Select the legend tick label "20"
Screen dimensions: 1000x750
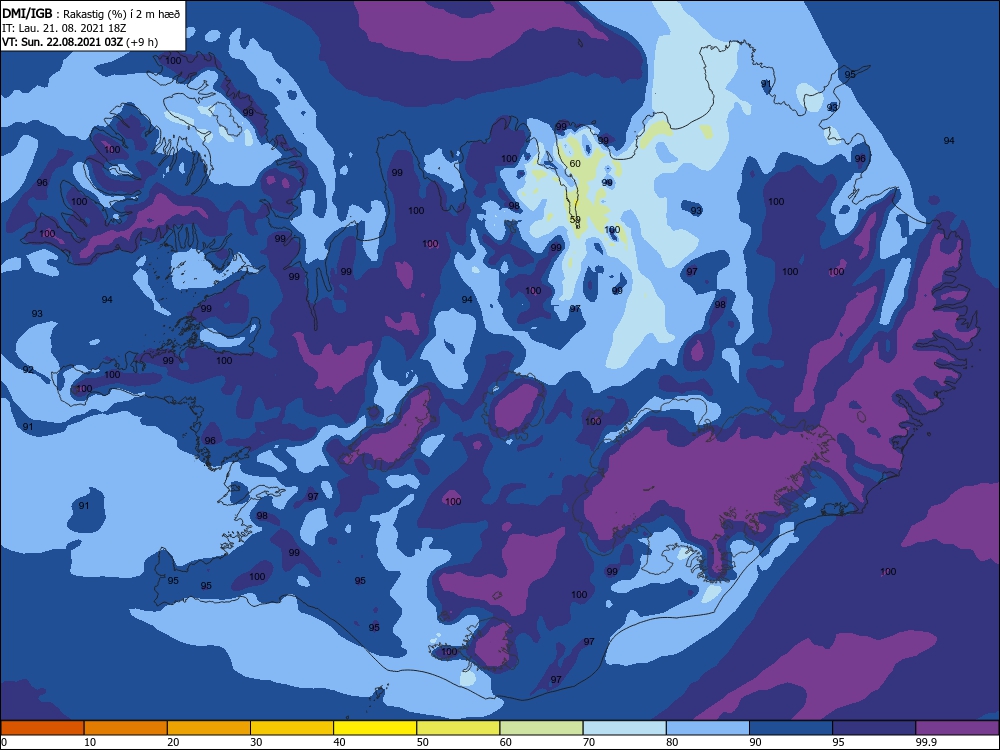pos(173,742)
